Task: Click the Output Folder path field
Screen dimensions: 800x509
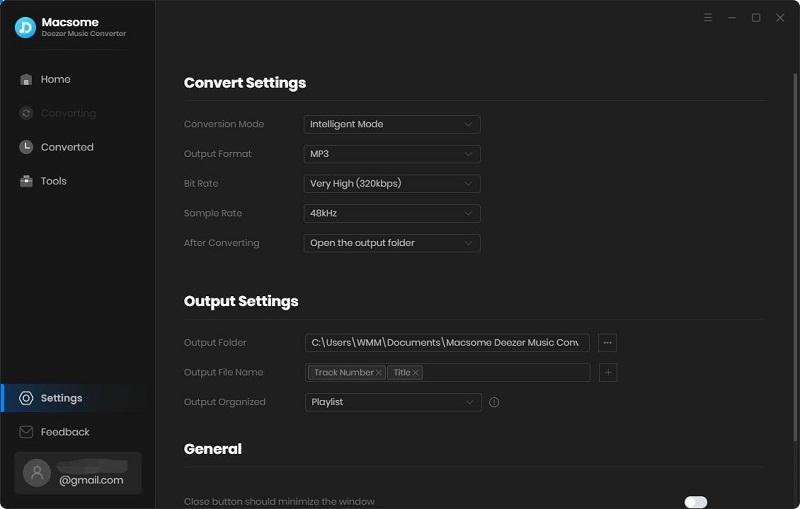Action: point(446,342)
